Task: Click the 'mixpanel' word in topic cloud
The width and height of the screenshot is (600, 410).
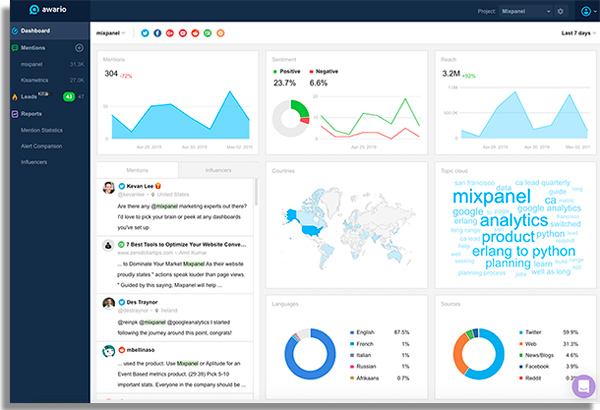Action: pyautogui.click(x=491, y=197)
